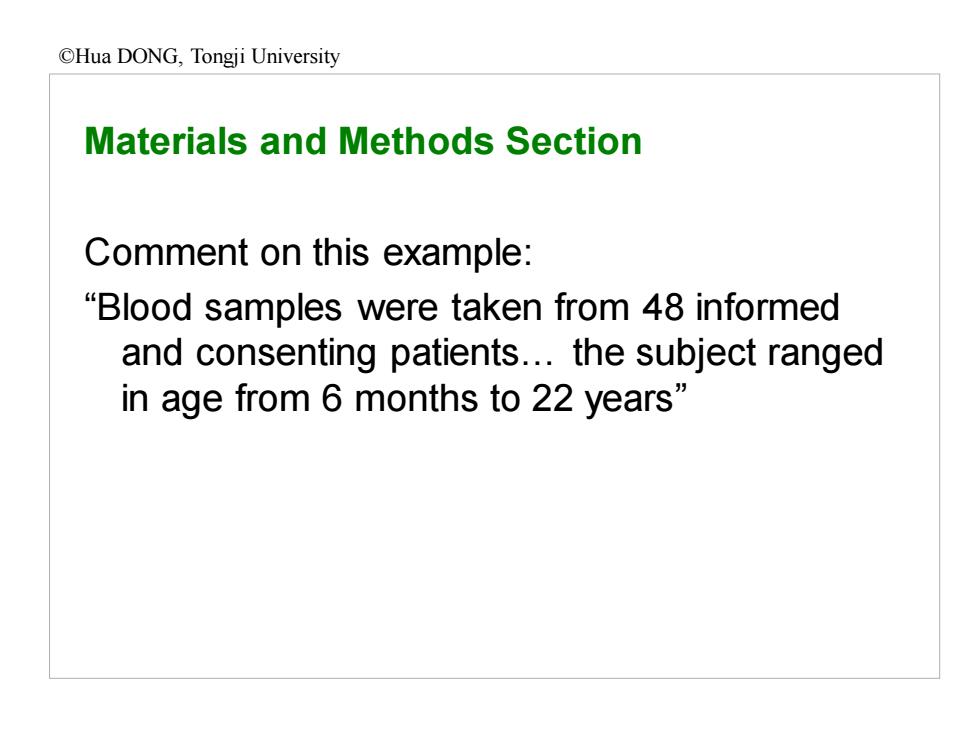
Task: Click the word 'informed' in the quote
Action: pyautogui.click(x=768, y=308)
